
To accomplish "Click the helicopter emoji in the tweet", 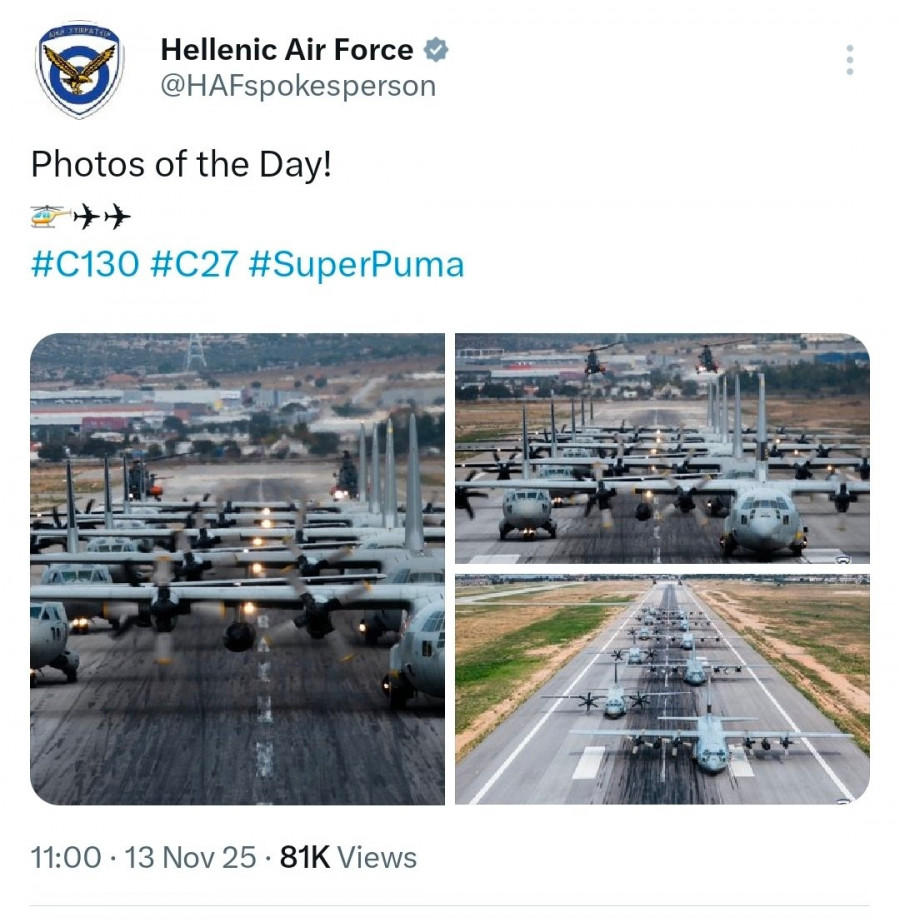I will point(50,216).
